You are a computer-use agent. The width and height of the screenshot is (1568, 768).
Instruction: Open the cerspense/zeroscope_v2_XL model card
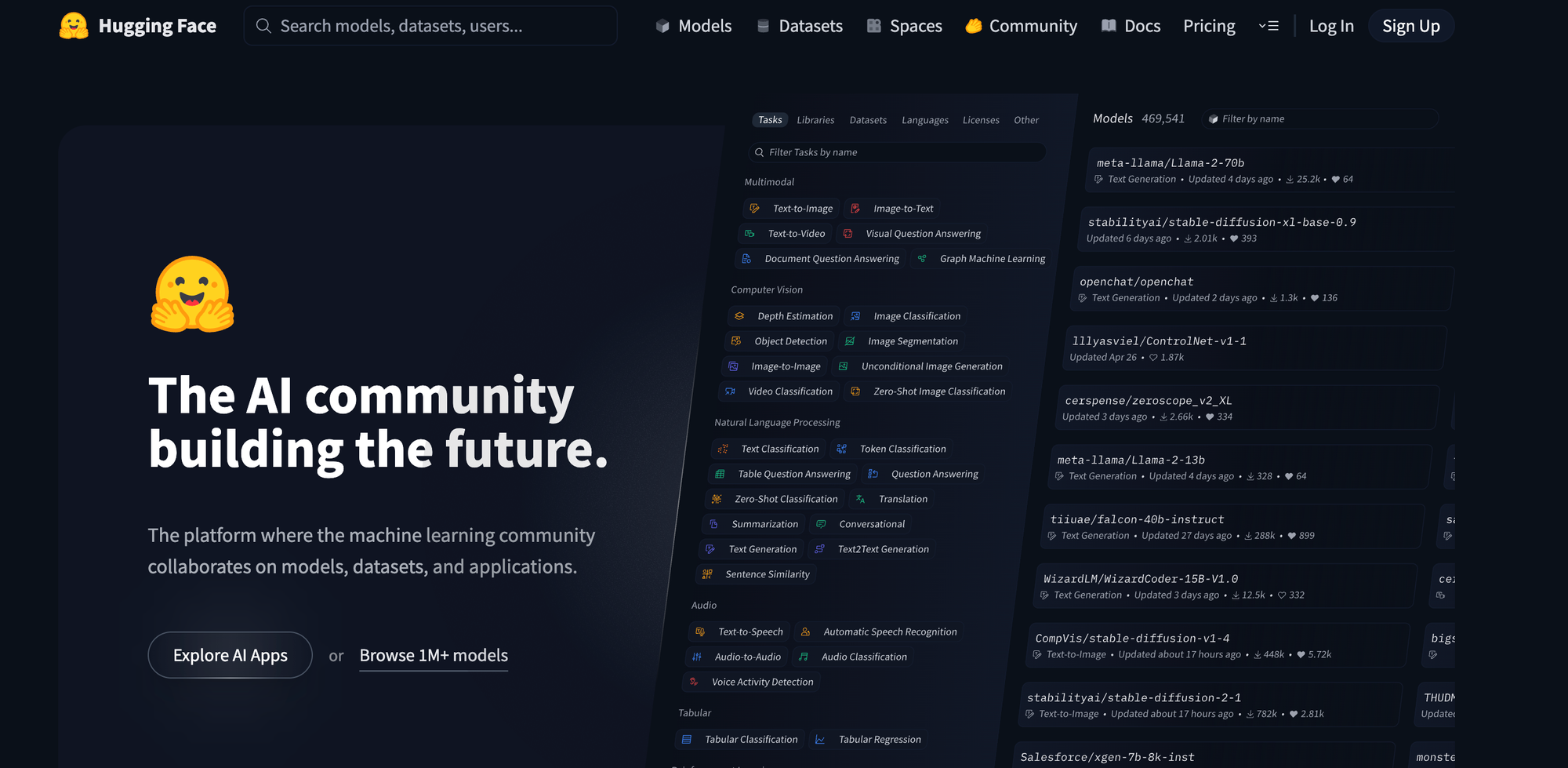click(x=1248, y=408)
